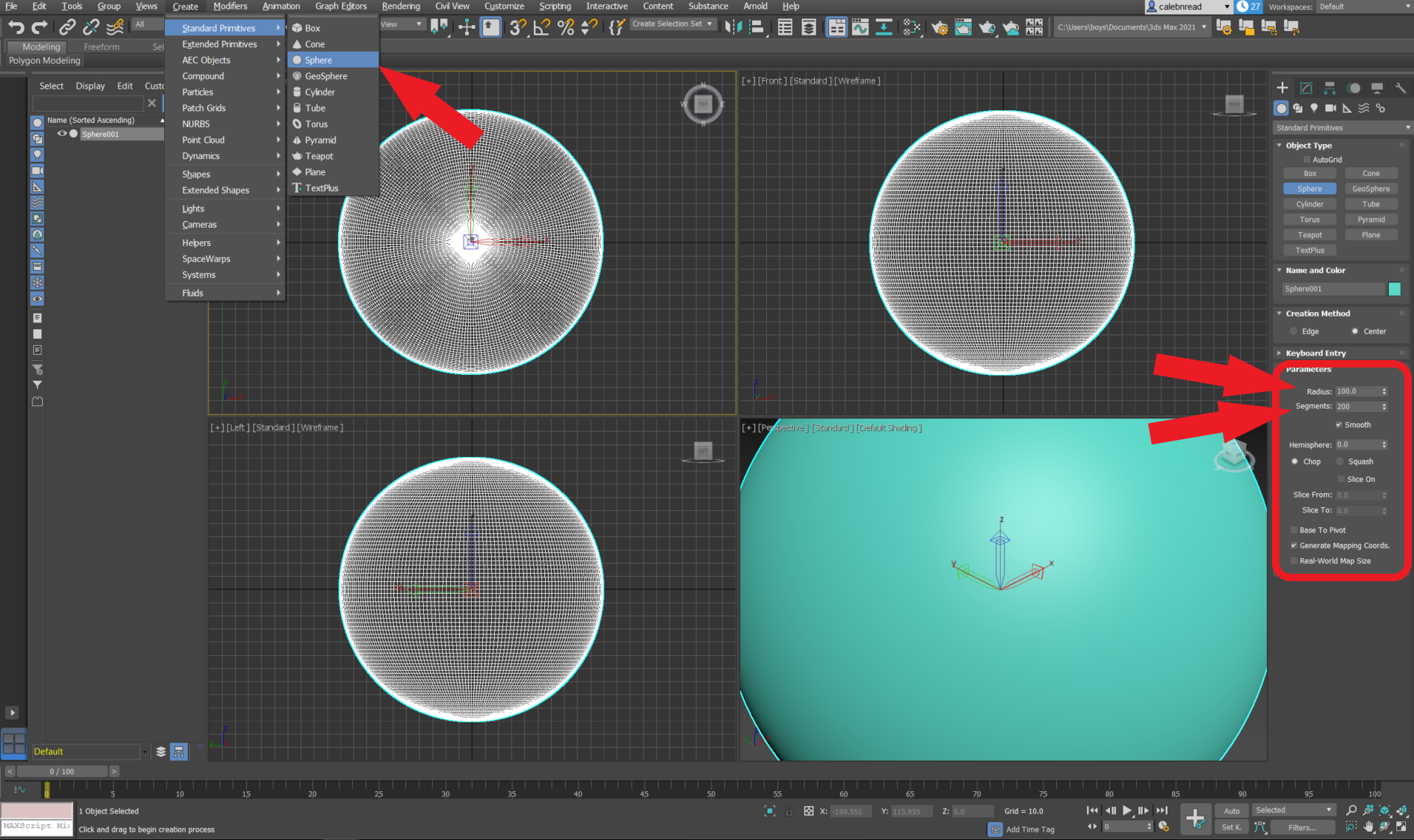Viewport: 1414px width, 840px height.
Task: Select the Link objects tool
Action: click(x=67, y=27)
